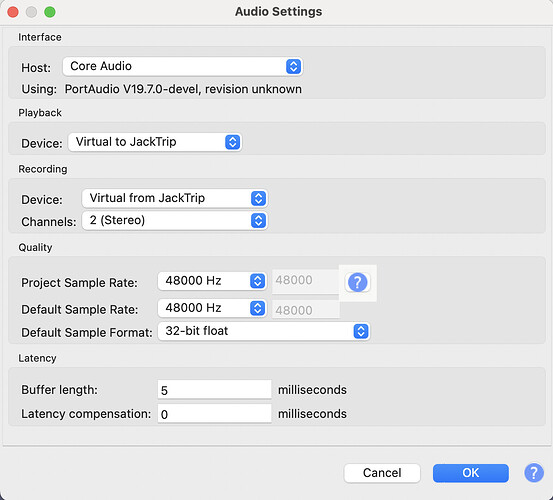Screen dimensions: 553x500
Task: Click the help icon next to OK button
Action: coord(534,472)
